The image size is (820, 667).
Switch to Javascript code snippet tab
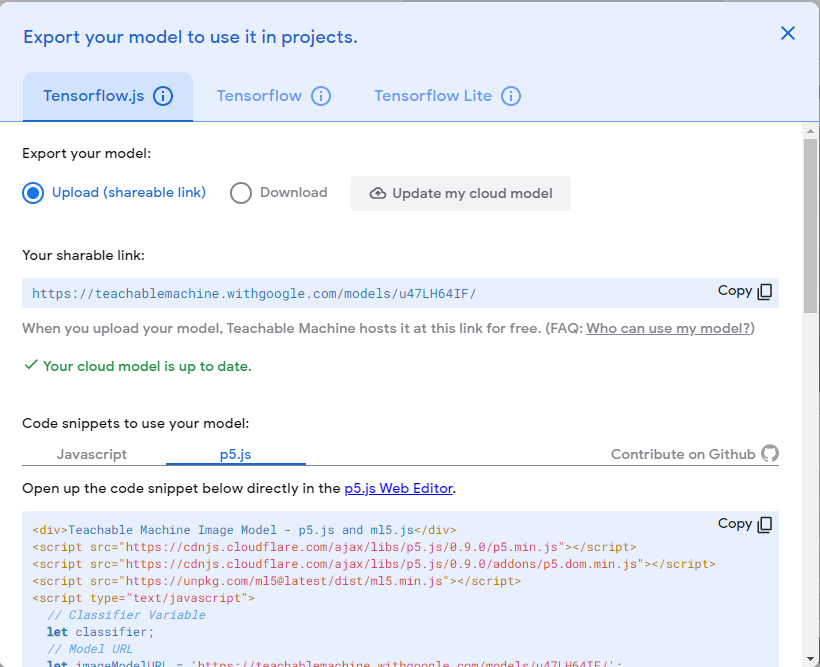point(92,454)
